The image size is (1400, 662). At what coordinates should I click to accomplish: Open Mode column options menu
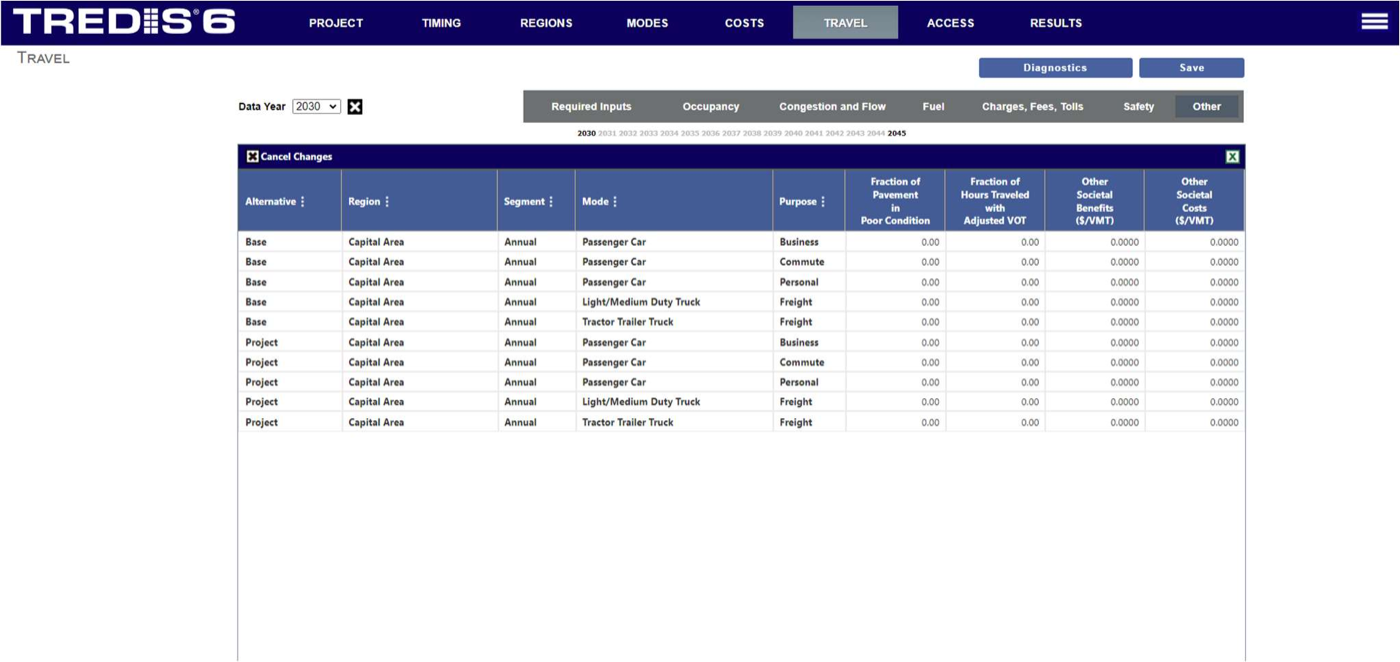point(615,202)
